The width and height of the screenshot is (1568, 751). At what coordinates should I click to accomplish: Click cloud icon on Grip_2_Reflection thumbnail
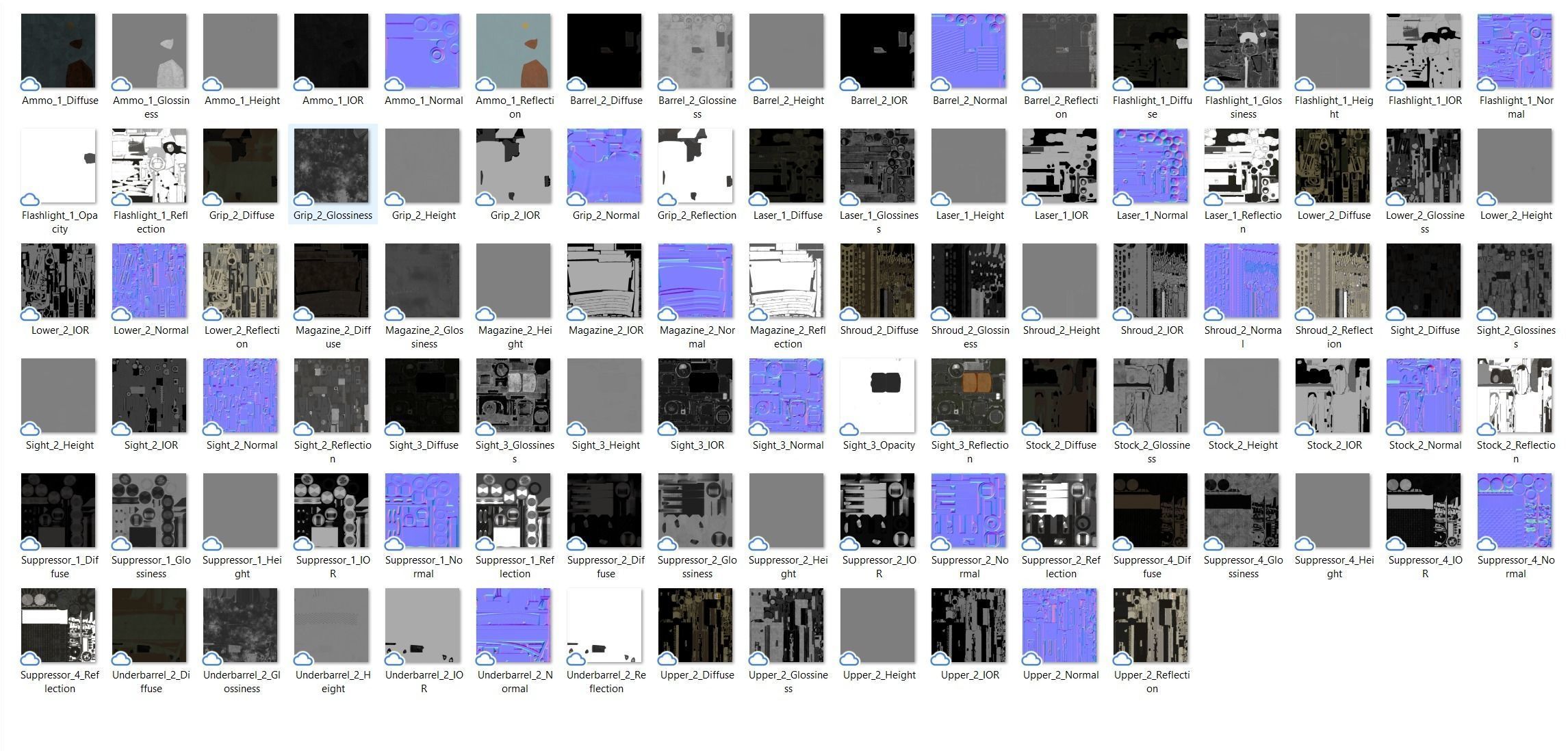(667, 200)
